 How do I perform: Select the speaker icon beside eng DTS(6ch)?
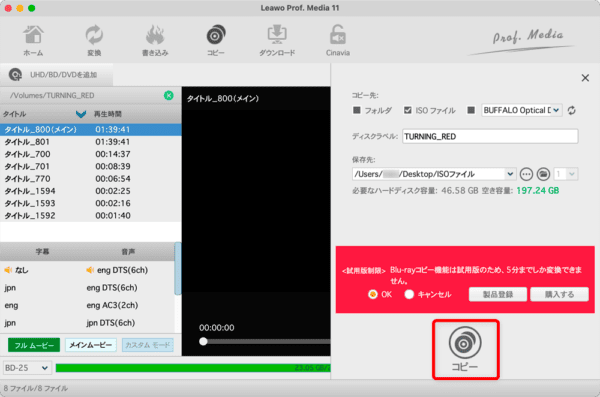tap(90, 270)
